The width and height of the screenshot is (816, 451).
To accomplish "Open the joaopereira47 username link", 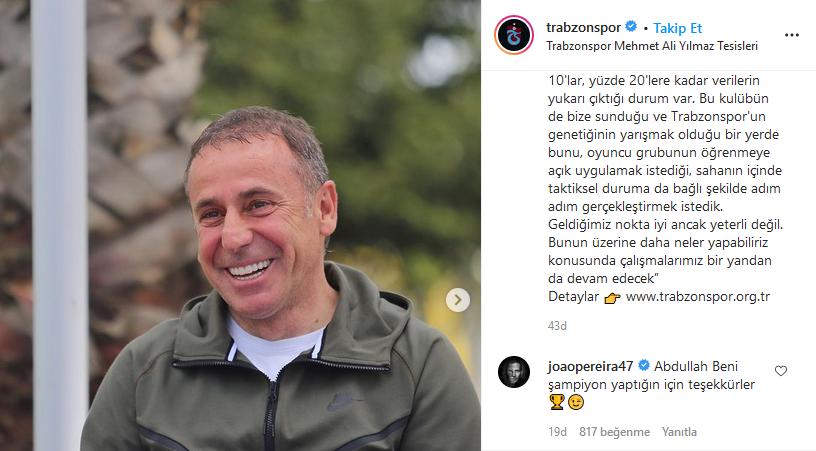I will tap(590, 366).
